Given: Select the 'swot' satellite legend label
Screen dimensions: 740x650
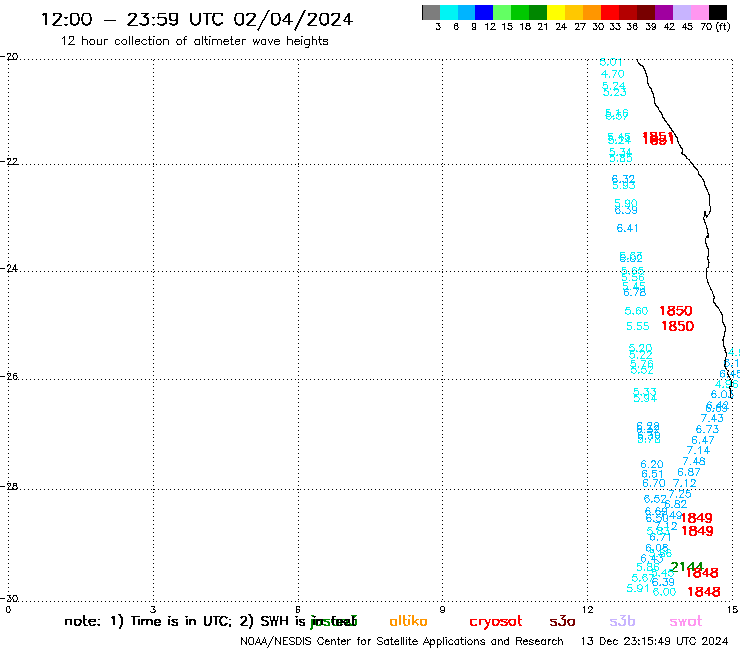Looking at the screenshot, I should [686, 622].
